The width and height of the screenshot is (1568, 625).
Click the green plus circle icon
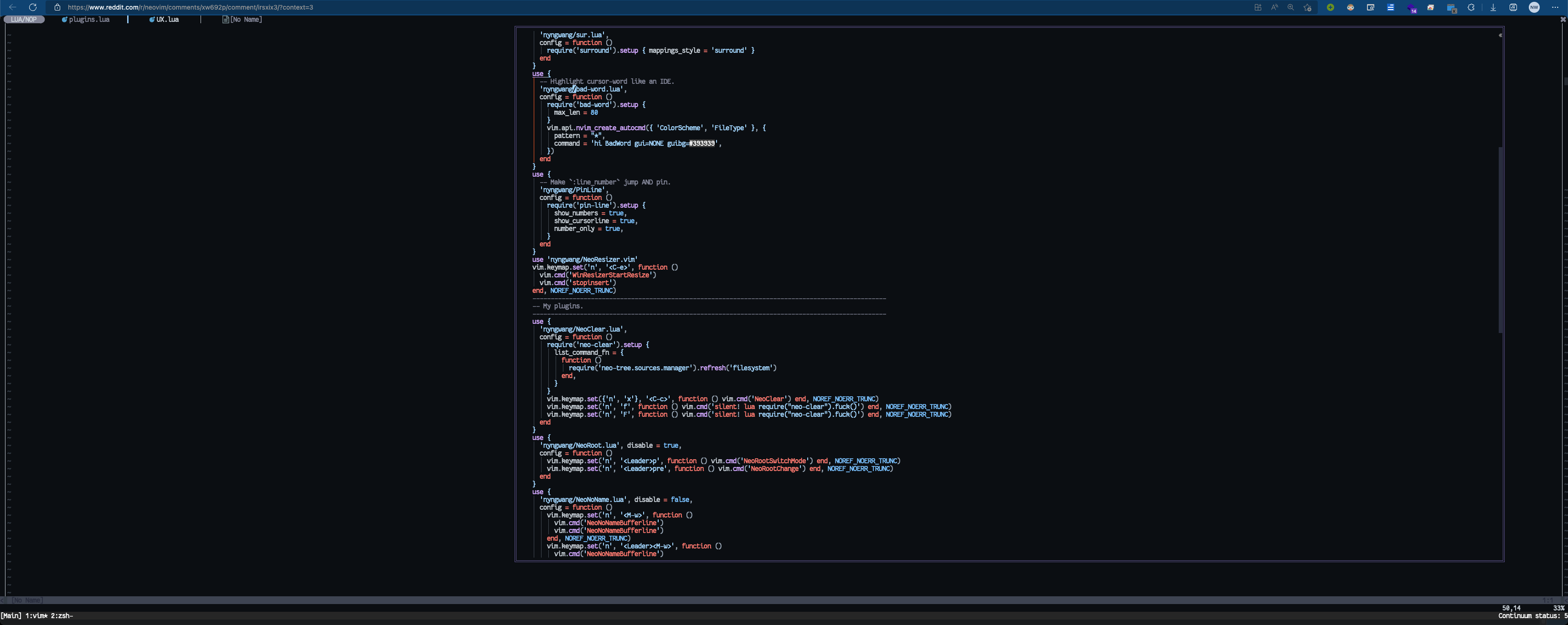(x=1331, y=7)
